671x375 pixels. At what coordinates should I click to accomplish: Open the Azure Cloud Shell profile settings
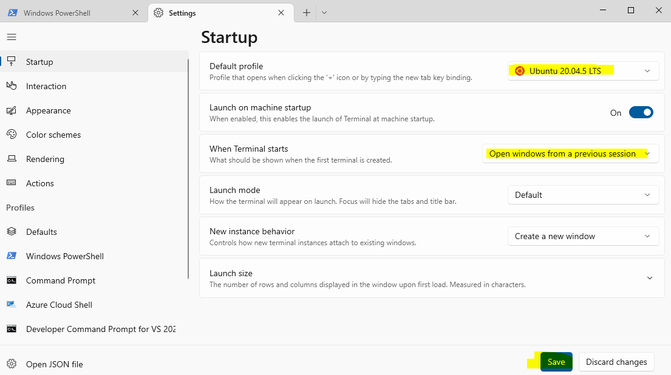(94, 305)
